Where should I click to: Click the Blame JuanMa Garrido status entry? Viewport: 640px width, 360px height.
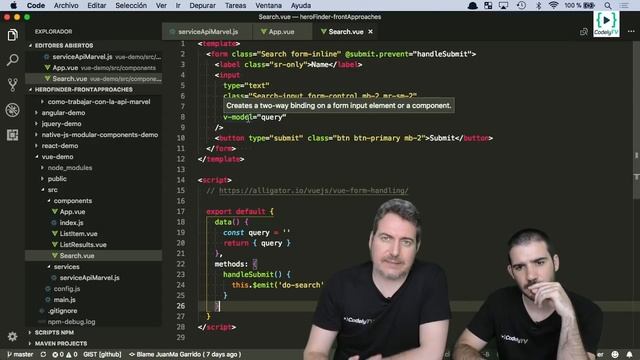click(185, 354)
